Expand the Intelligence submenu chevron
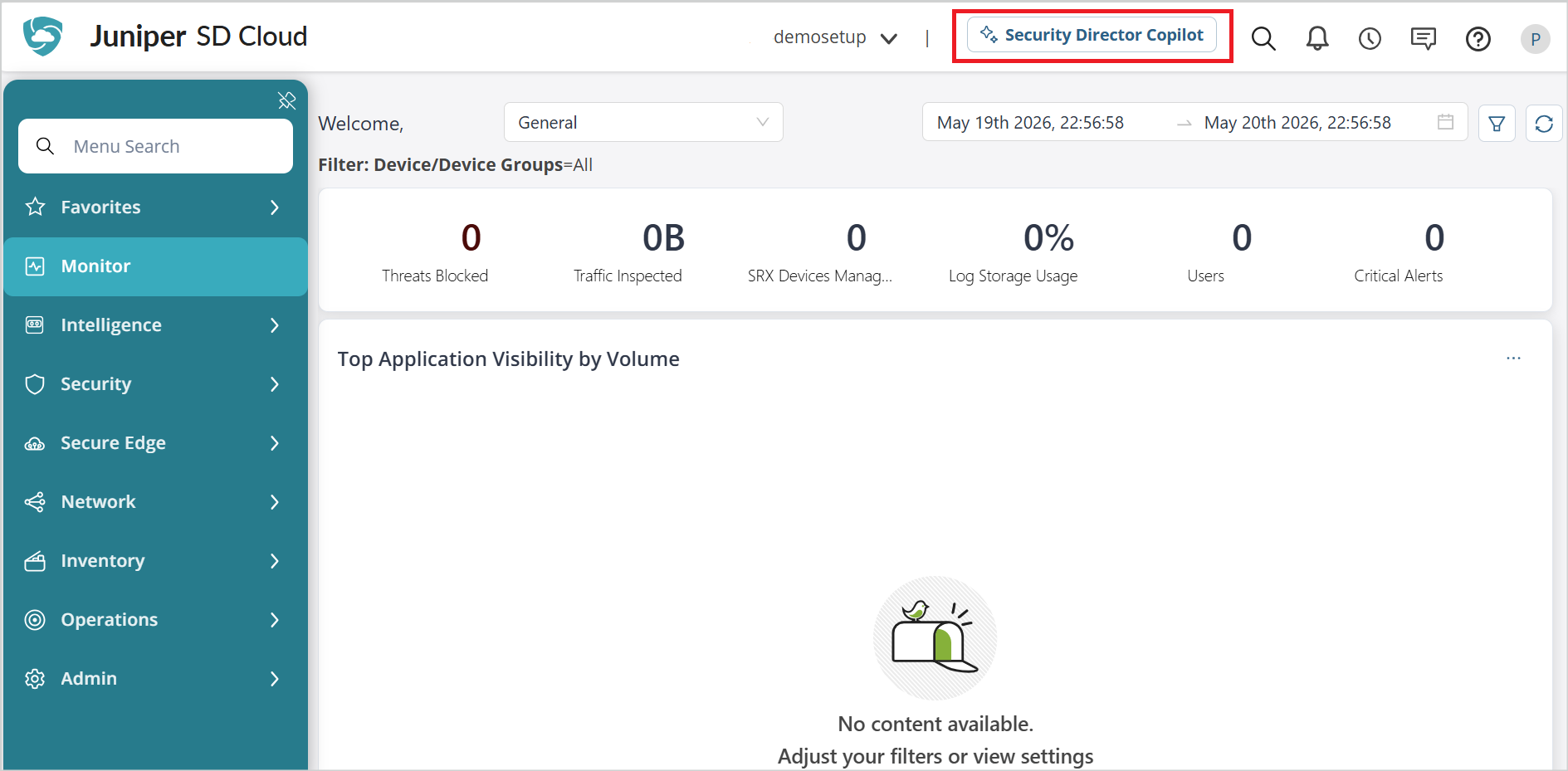Image resolution: width=1568 pixels, height=771 pixels. [x=275, y=325]
